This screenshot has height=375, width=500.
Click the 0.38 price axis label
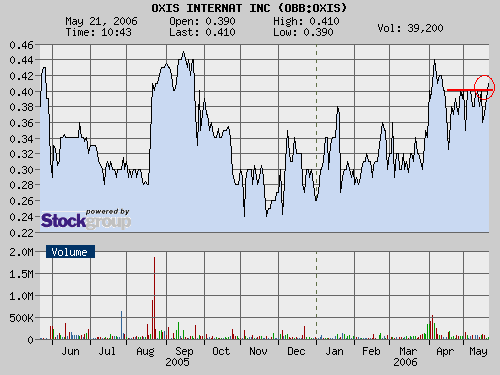[x=21, y=107]
